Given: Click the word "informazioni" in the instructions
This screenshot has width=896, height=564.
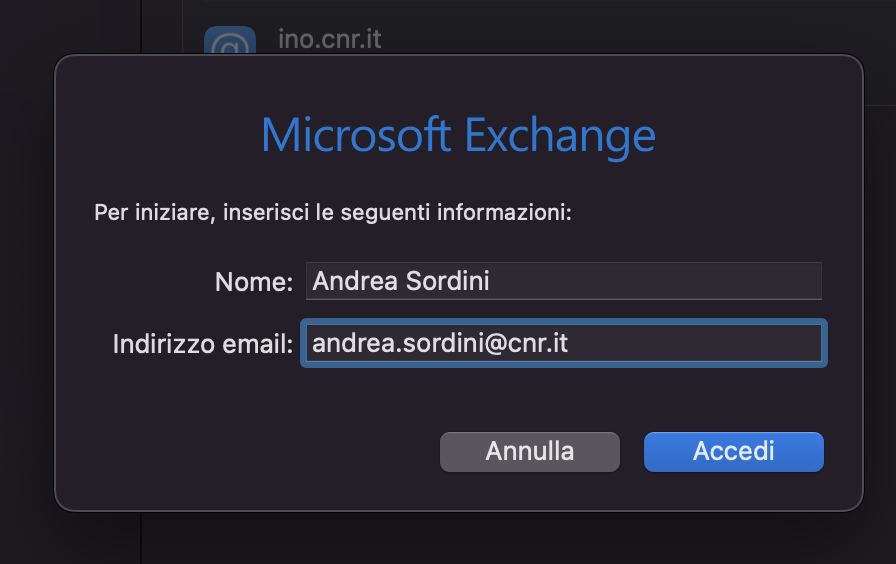Looking at the screenshot, I should [x=504, y=213].
